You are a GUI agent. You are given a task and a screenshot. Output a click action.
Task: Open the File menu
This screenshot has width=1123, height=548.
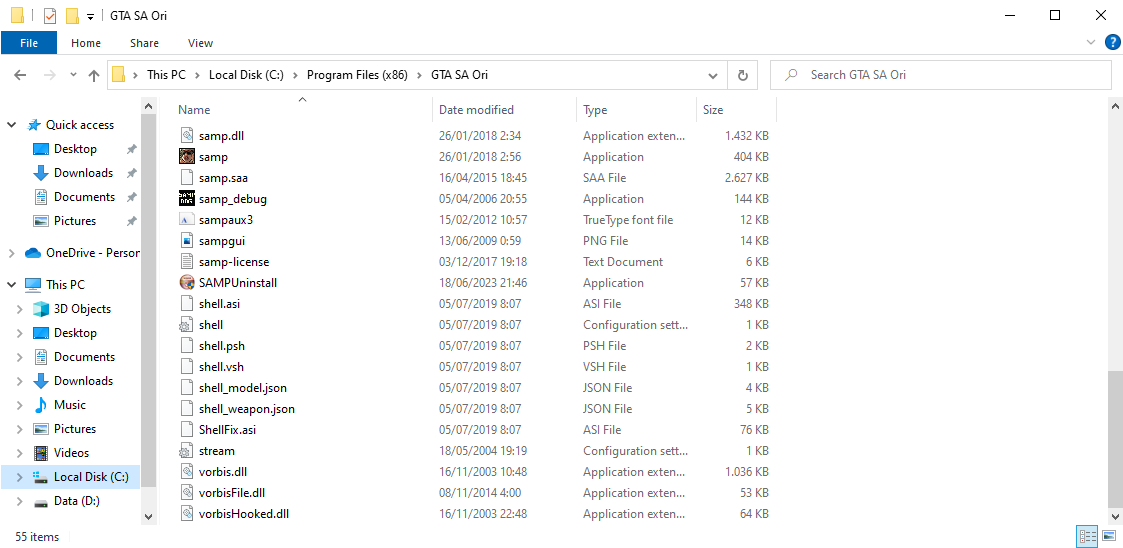point(29,43)
